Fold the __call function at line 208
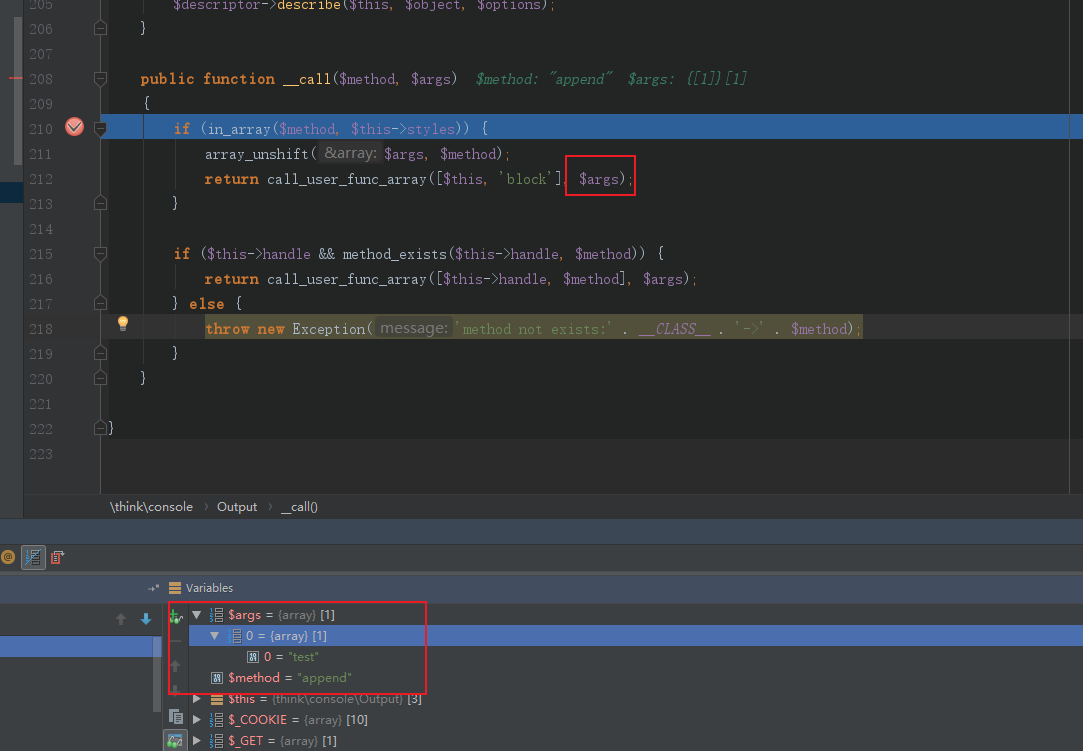1083x751 pixels. (100, 79)
